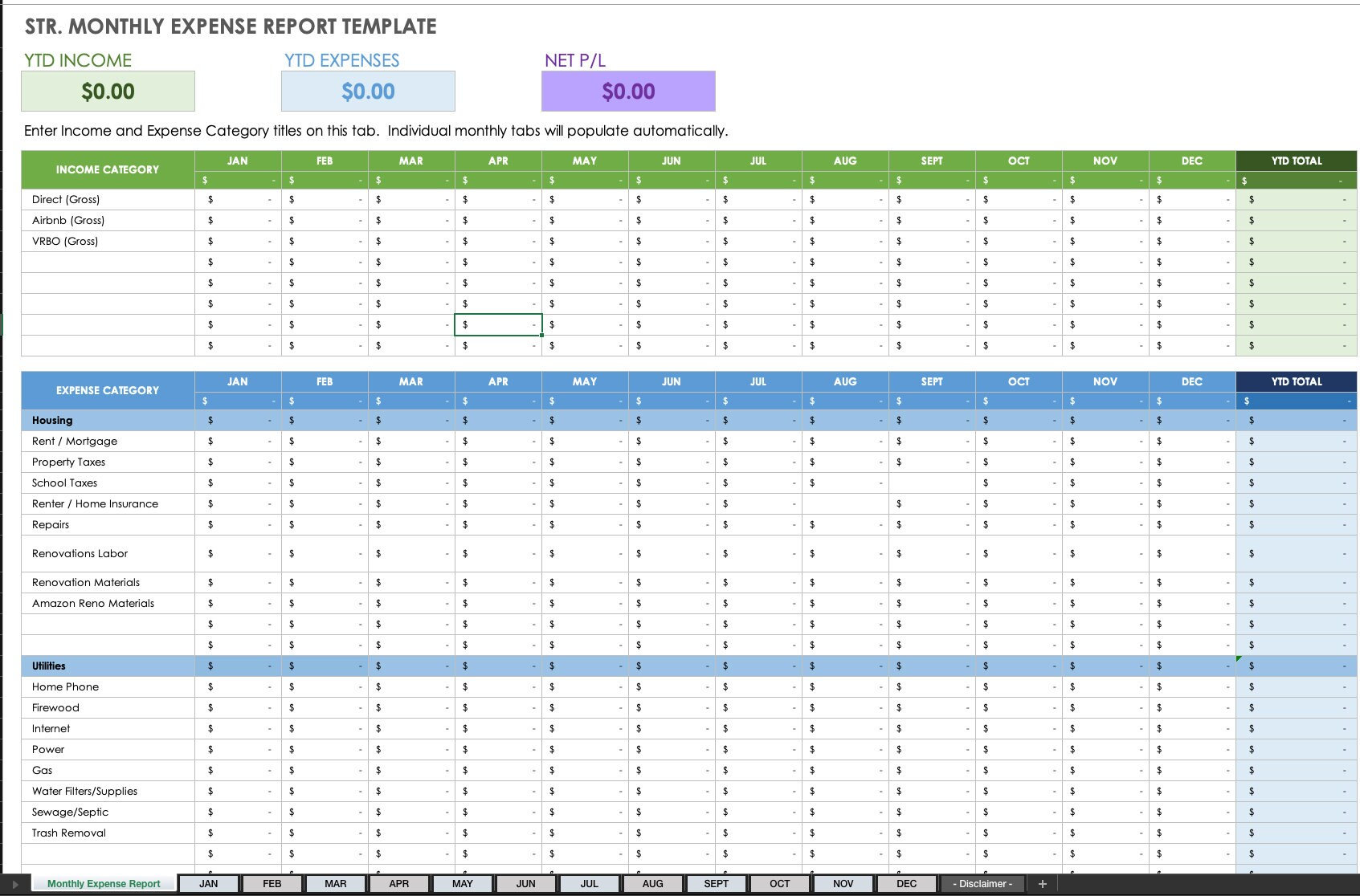The width and height of the screenshot is (1360, 896).
Task: Open the SEPT monthly tab
Action: 716,883
